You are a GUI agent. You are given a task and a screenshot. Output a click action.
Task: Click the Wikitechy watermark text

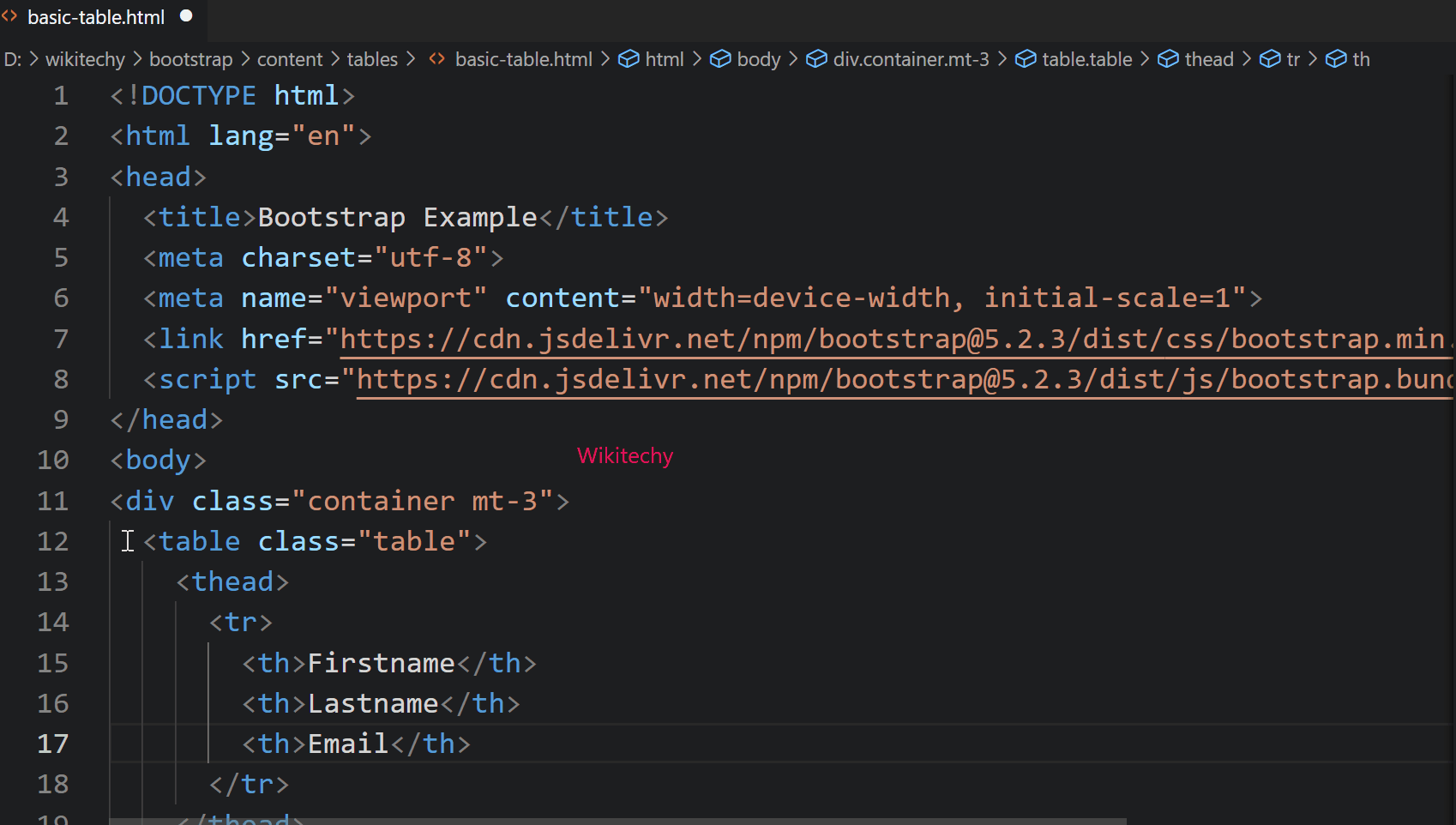click(625, 455)
